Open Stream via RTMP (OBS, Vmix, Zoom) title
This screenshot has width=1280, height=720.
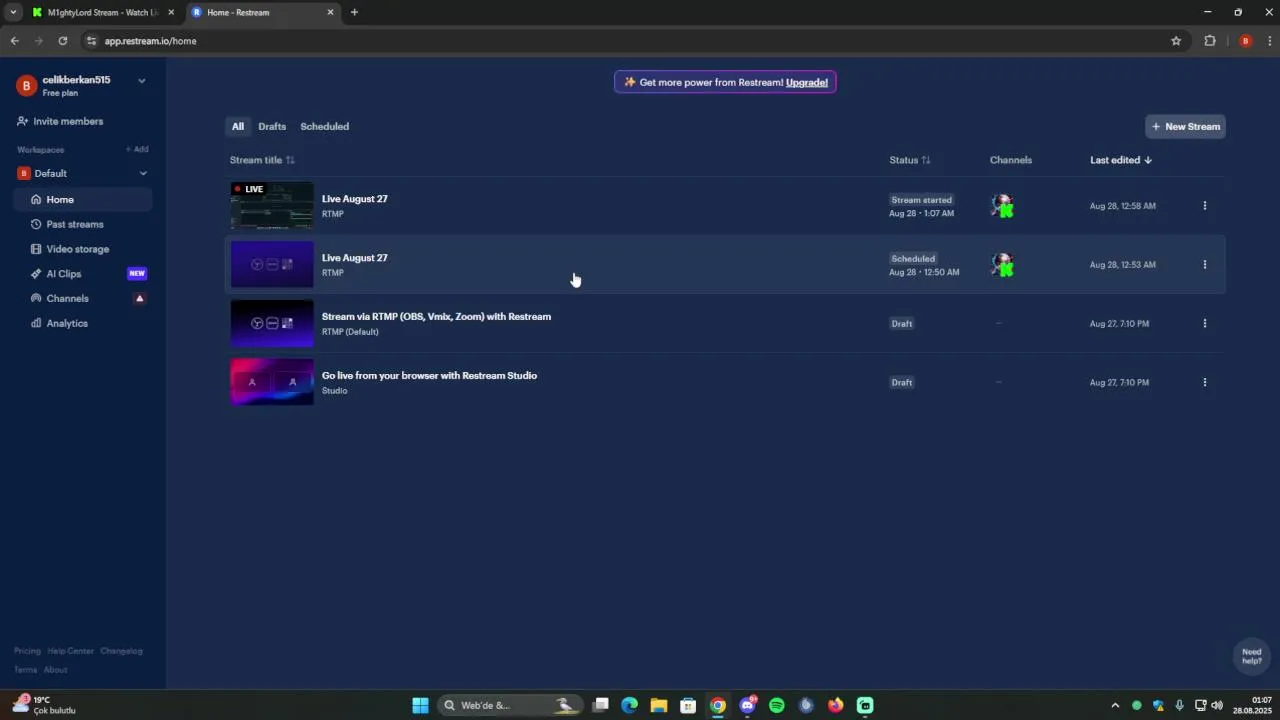(x=436, y=317)
